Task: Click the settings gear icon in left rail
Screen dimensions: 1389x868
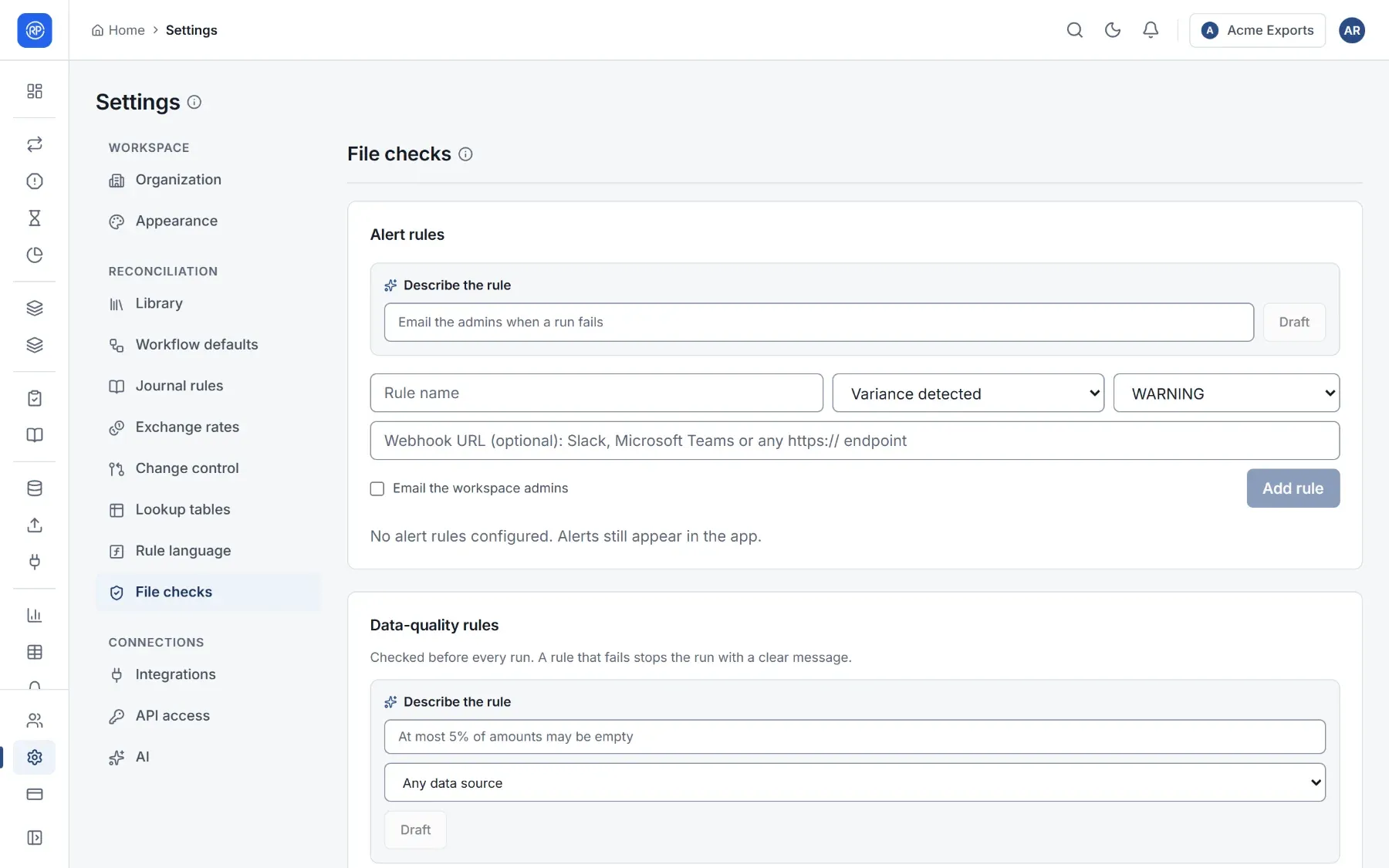Action: (35, 758)
